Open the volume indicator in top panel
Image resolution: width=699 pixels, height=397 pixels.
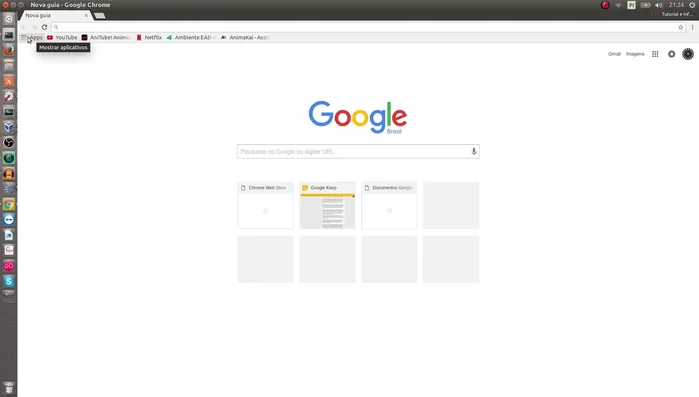coord(659,5)
